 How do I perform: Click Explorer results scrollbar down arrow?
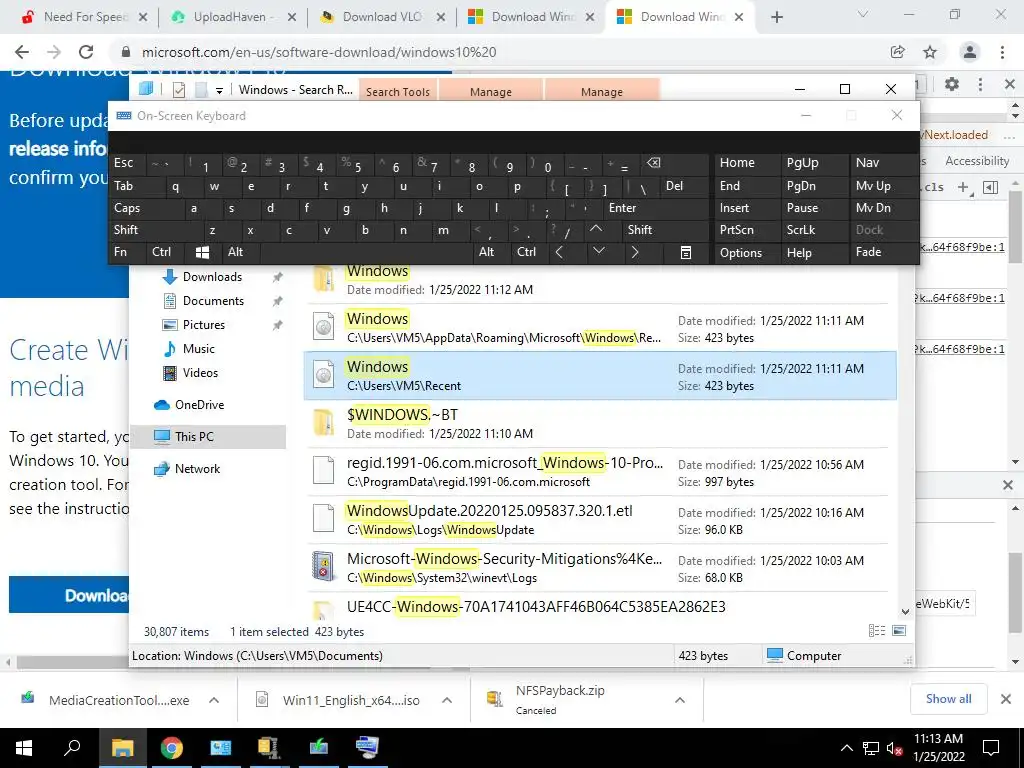905,612
